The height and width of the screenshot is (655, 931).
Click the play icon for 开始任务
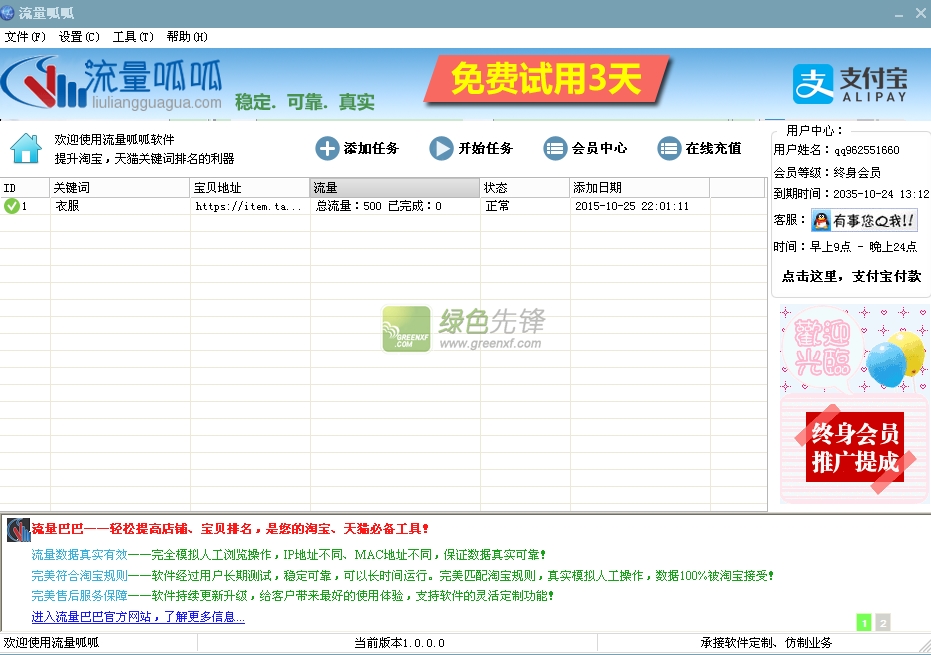point(441,148)
